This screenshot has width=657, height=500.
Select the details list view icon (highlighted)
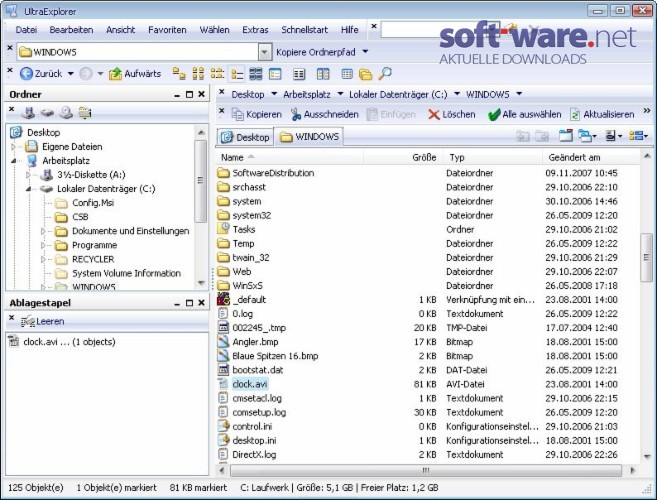(x=237, y=74)
